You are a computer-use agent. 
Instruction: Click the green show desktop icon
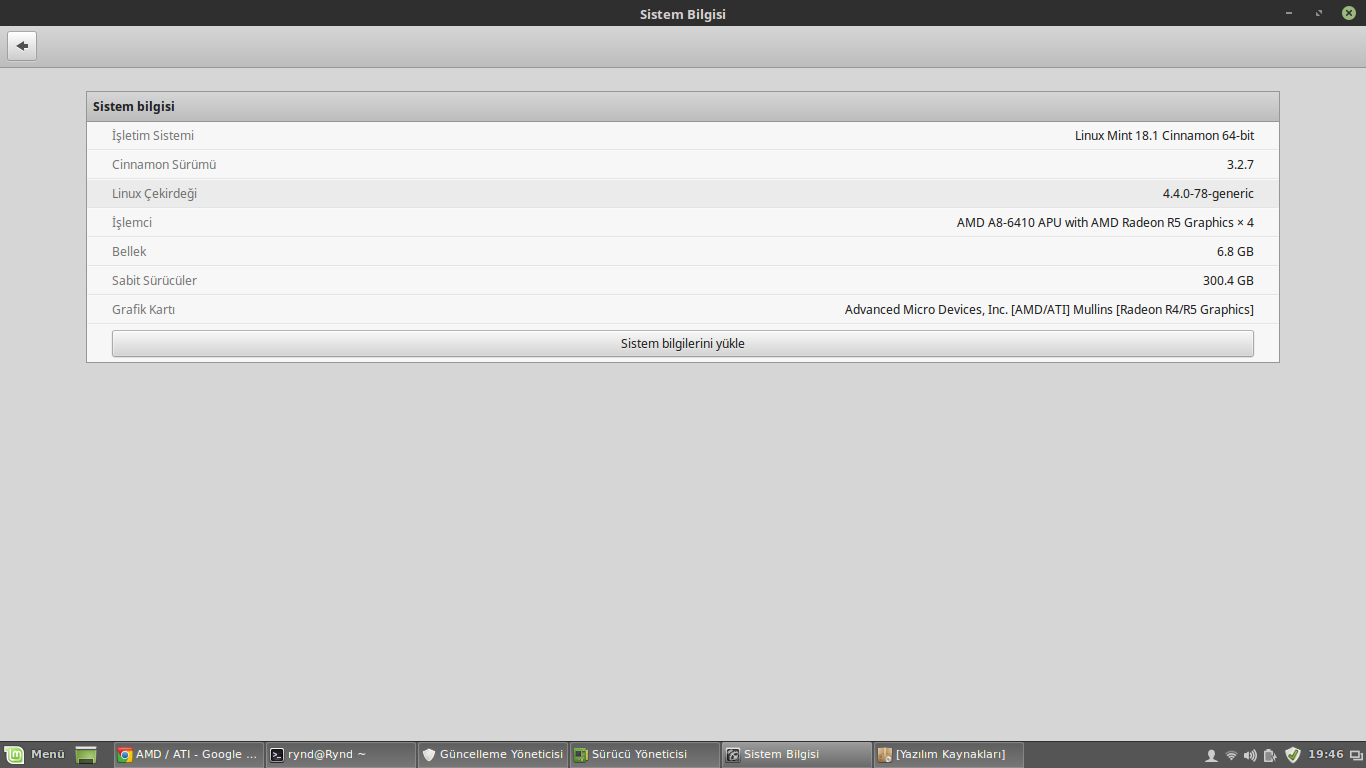[x=86, y=755]
